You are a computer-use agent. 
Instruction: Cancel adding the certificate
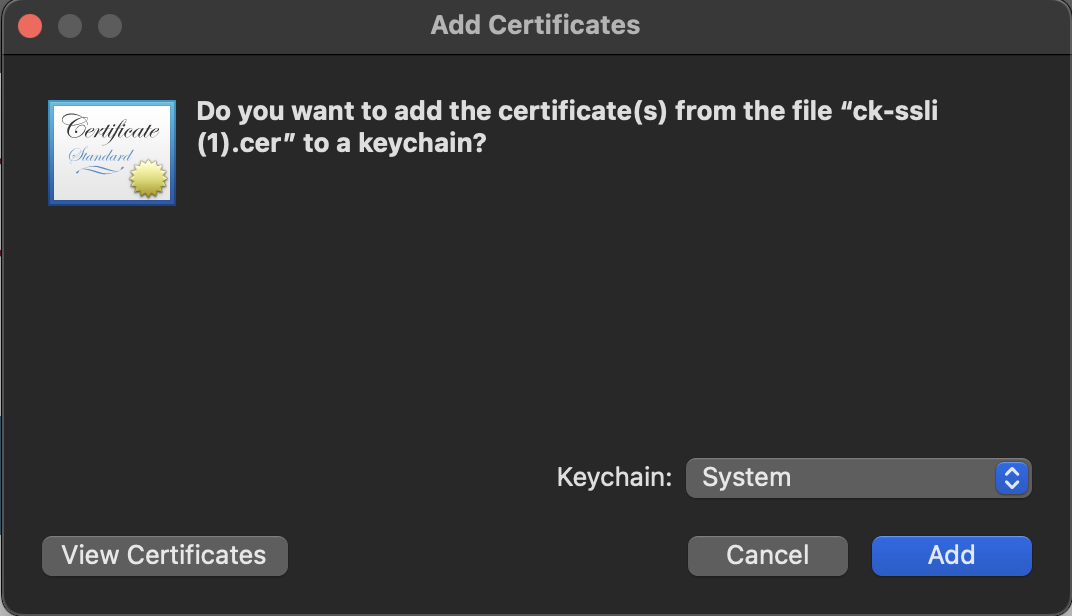coord(767,556)
